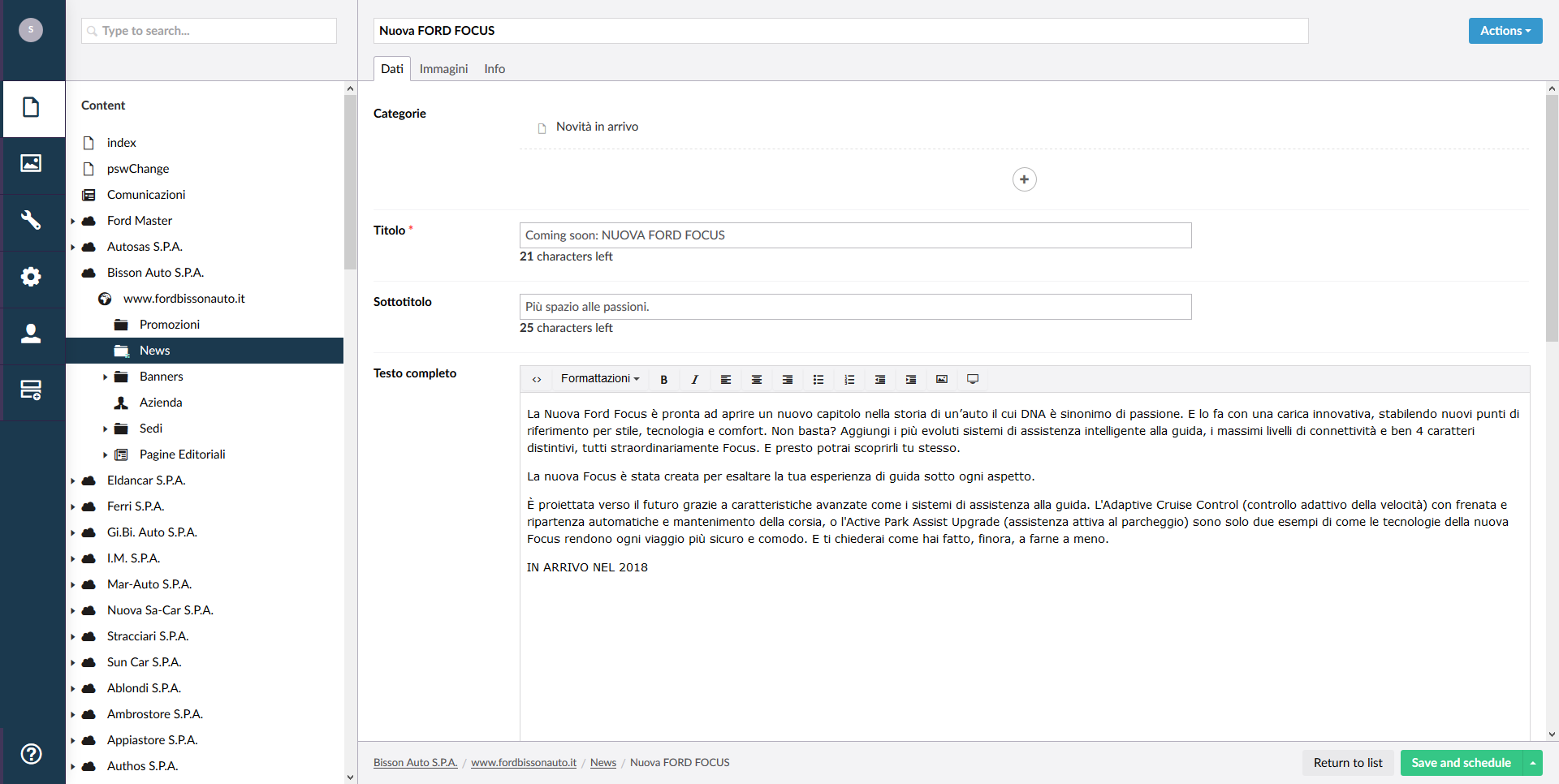Viewport: 1559px width, 784px height.
Task: Click Return to list button
Action: (1348, 763)
